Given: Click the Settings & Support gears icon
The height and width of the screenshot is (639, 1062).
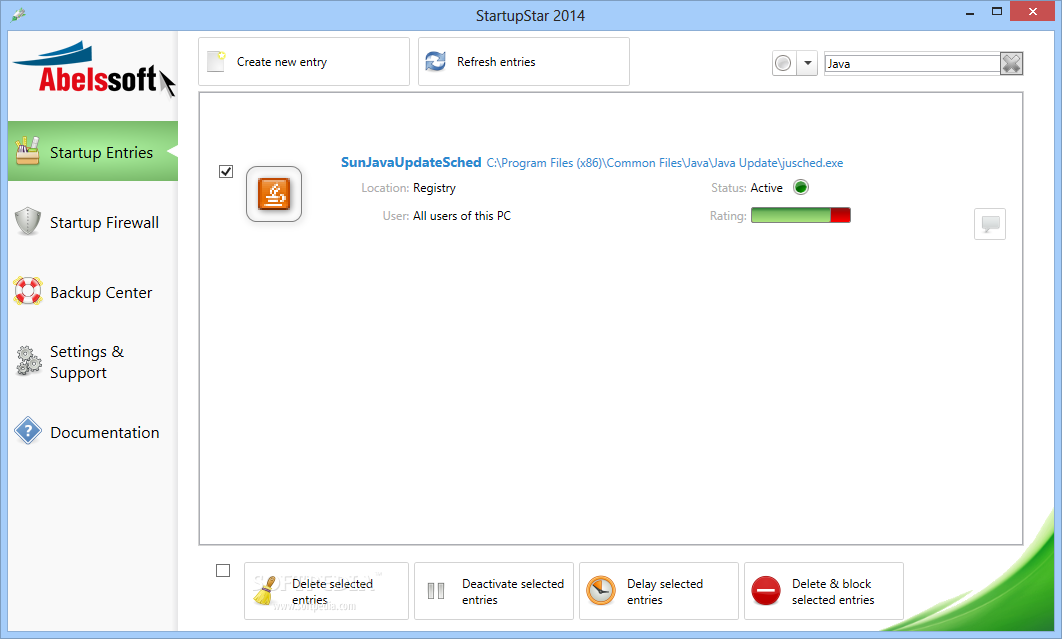Looking at the screenshot, I should tap(28, 360).
